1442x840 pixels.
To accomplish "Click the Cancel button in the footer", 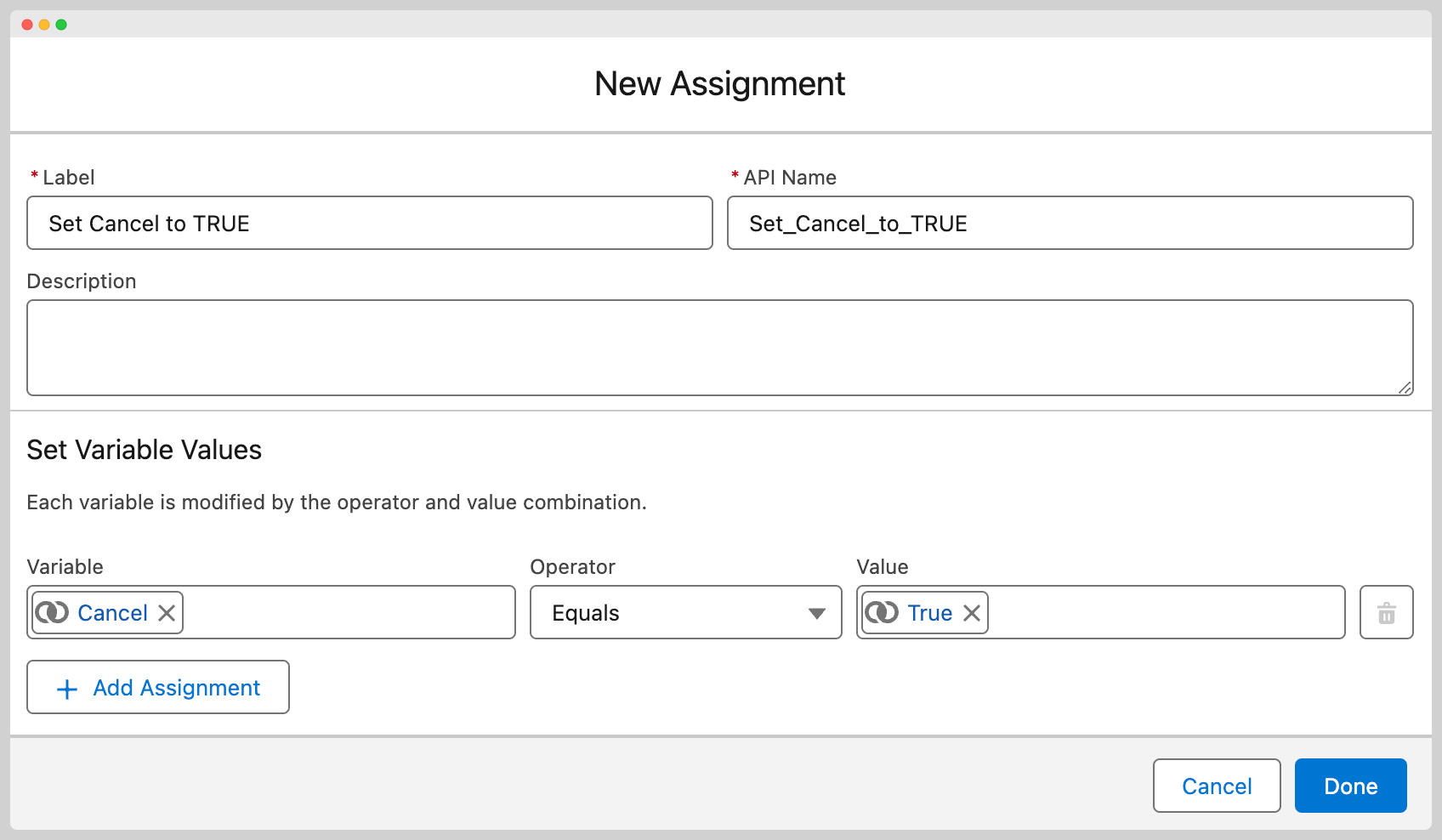I will tap(1216, 786).
